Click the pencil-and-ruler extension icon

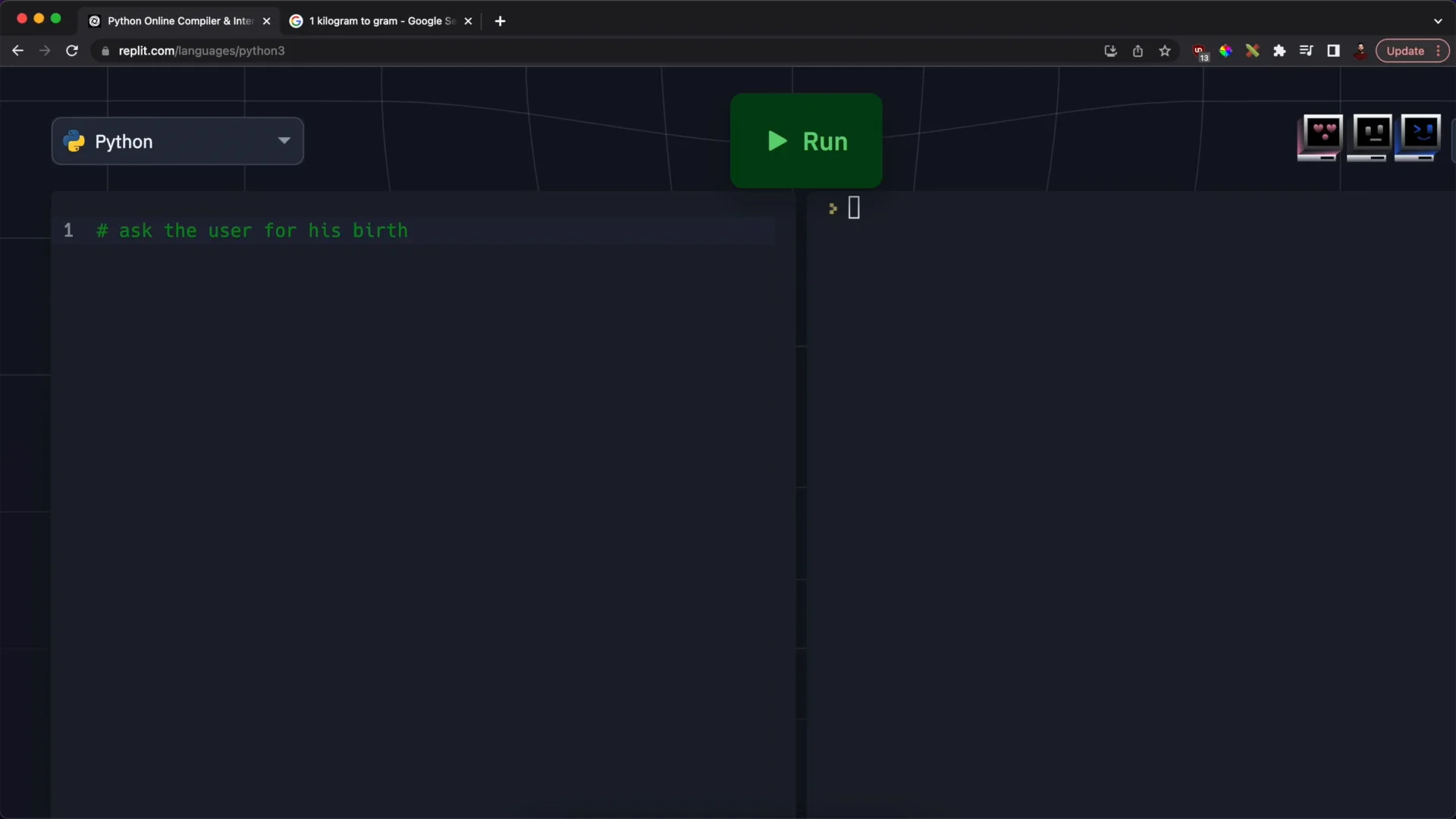coord(1253,50)
